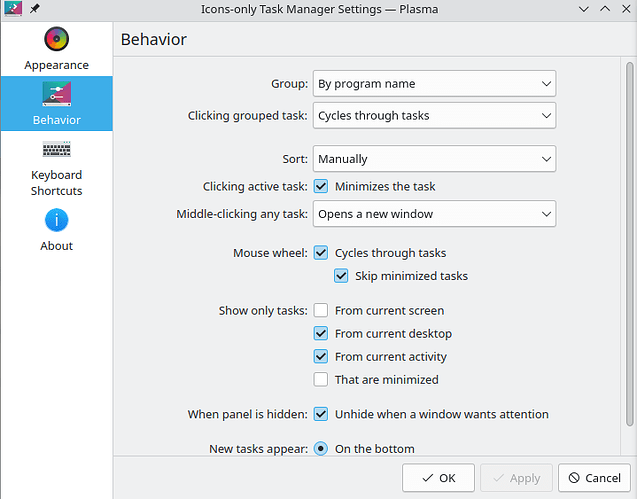Toggle the pin icon in title bar
The width and height of the screenshot is (637, 499).
click(35, 9)
